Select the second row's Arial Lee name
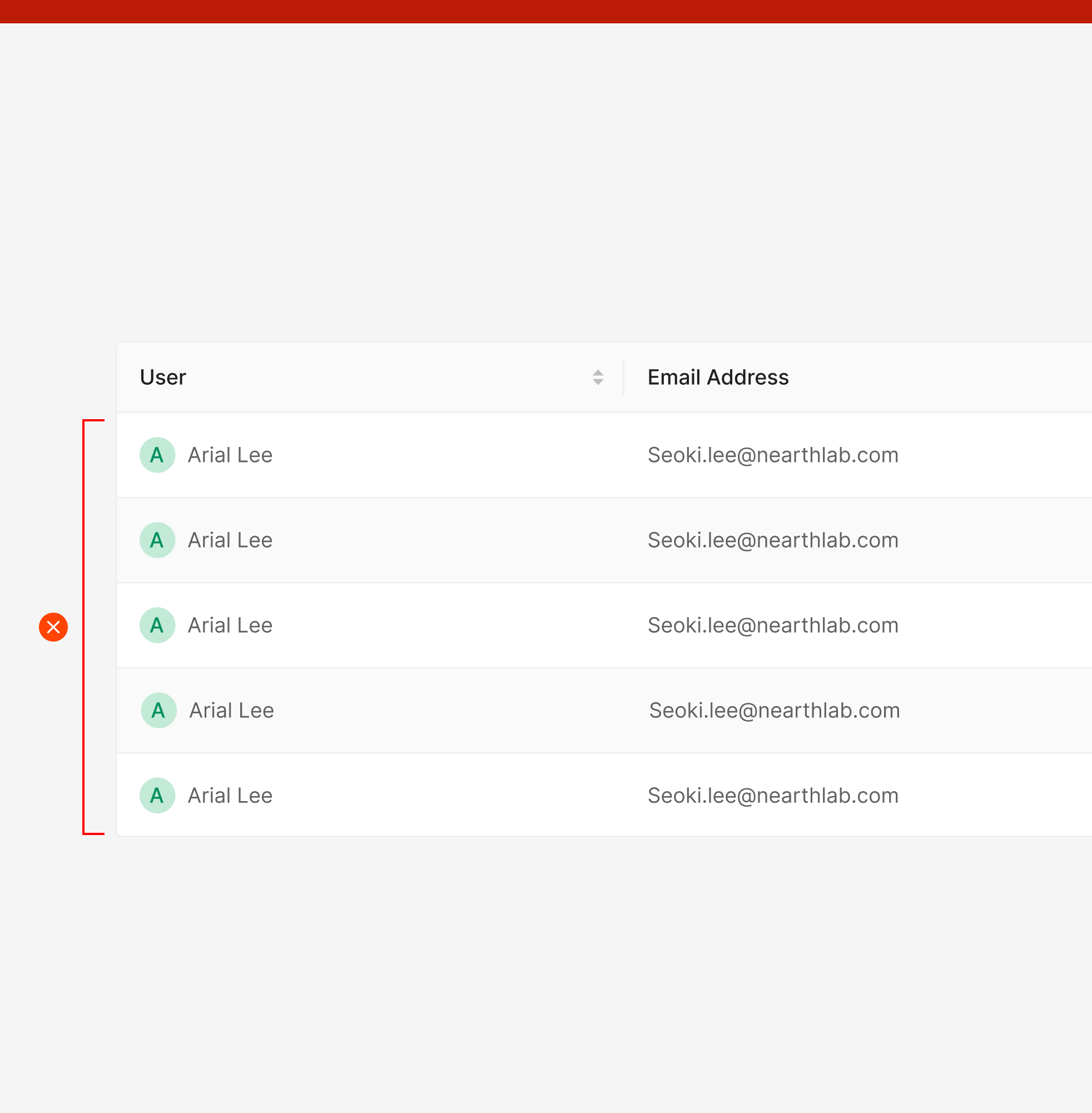The height and width of the screenshot is (1113, 1092). pyautogui.click(x=230, y=540)
